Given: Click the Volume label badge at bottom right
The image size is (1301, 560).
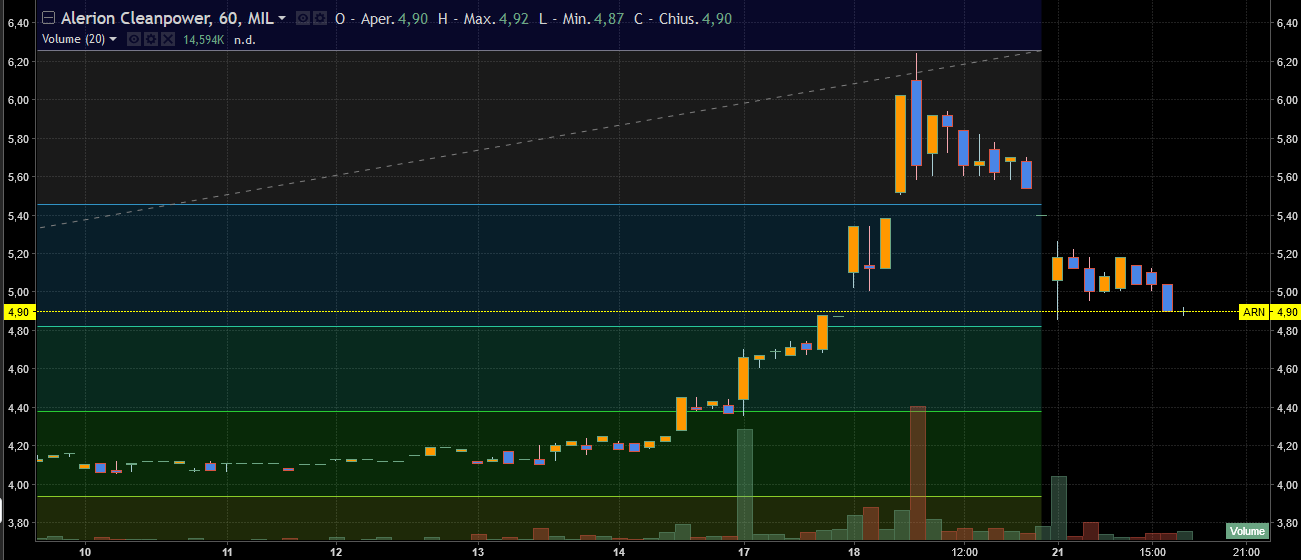Looking at the screenshot, I should click(1246, 531).
